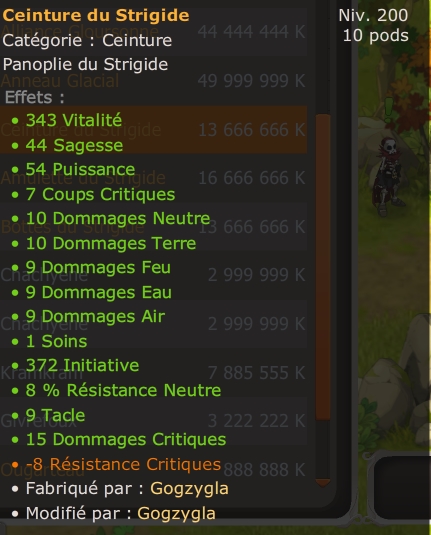The image size is (431, 535).
Task: Click the Ceinture du Strigide tooltip title
Action: pos(96,15)
